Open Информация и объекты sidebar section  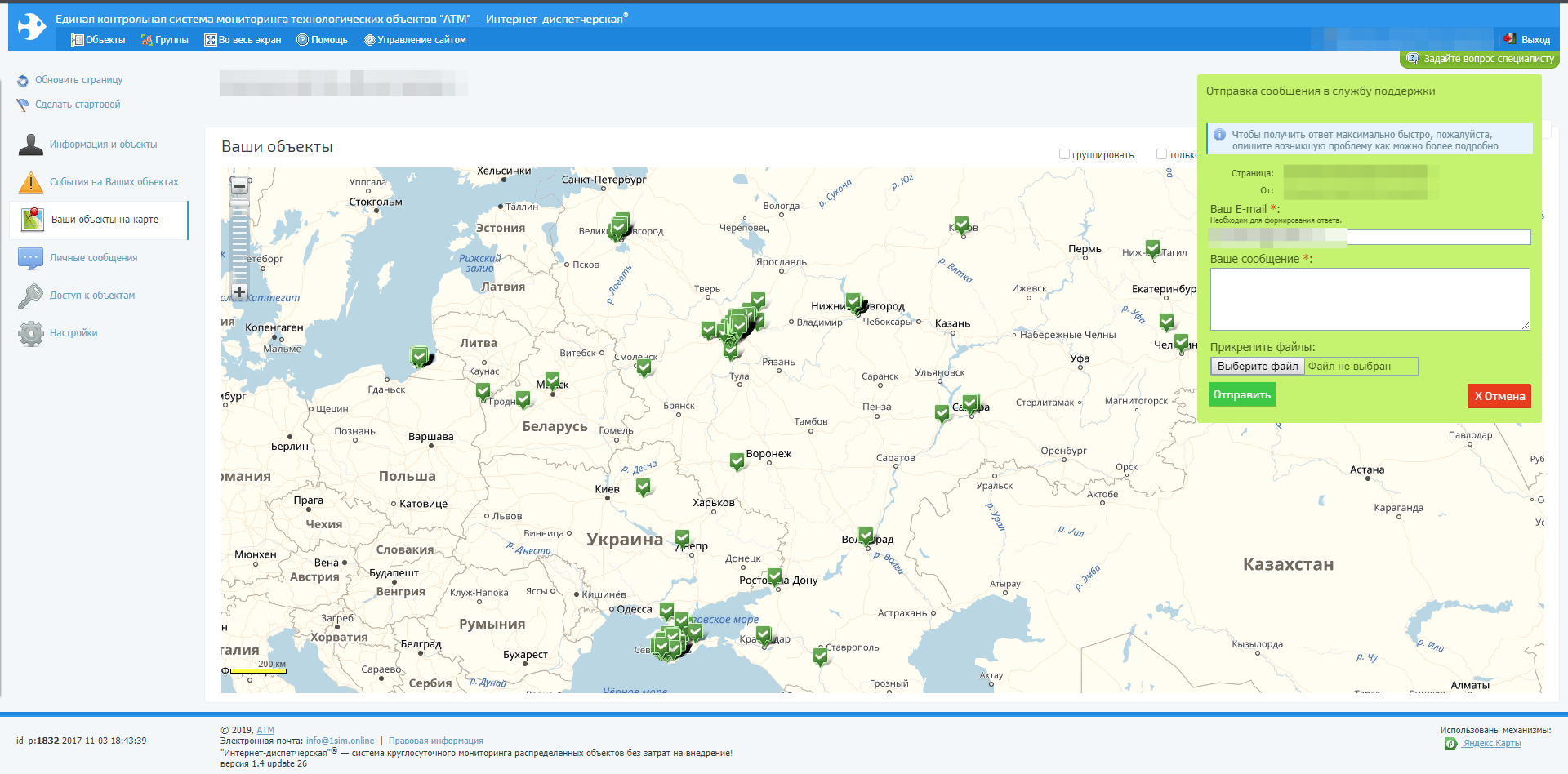click(x=102, y=145)
